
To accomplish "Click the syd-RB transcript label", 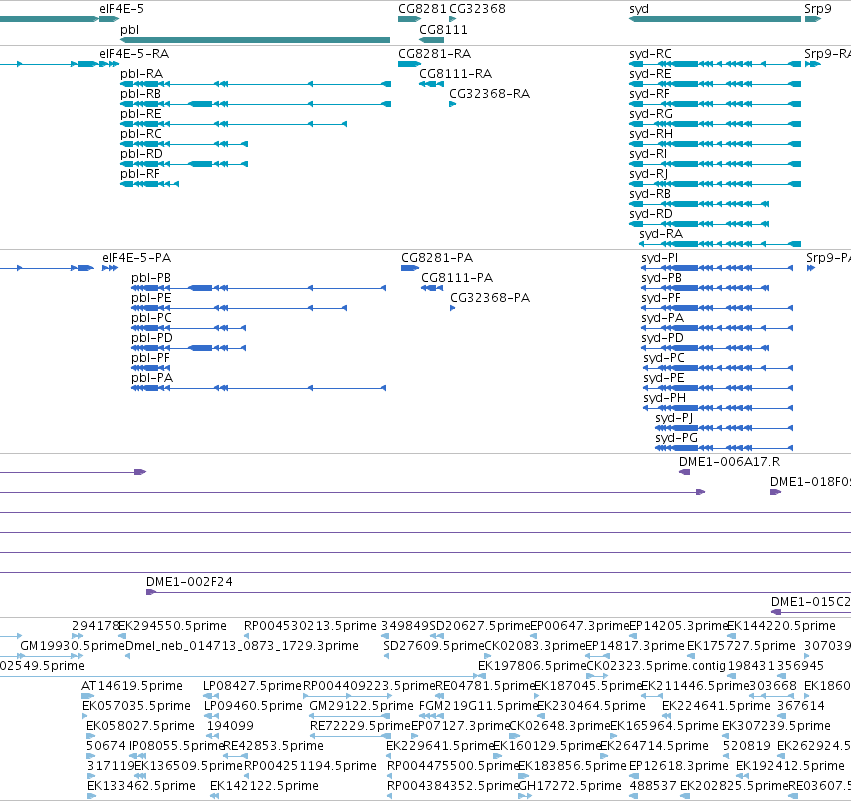I will [650, 194].
